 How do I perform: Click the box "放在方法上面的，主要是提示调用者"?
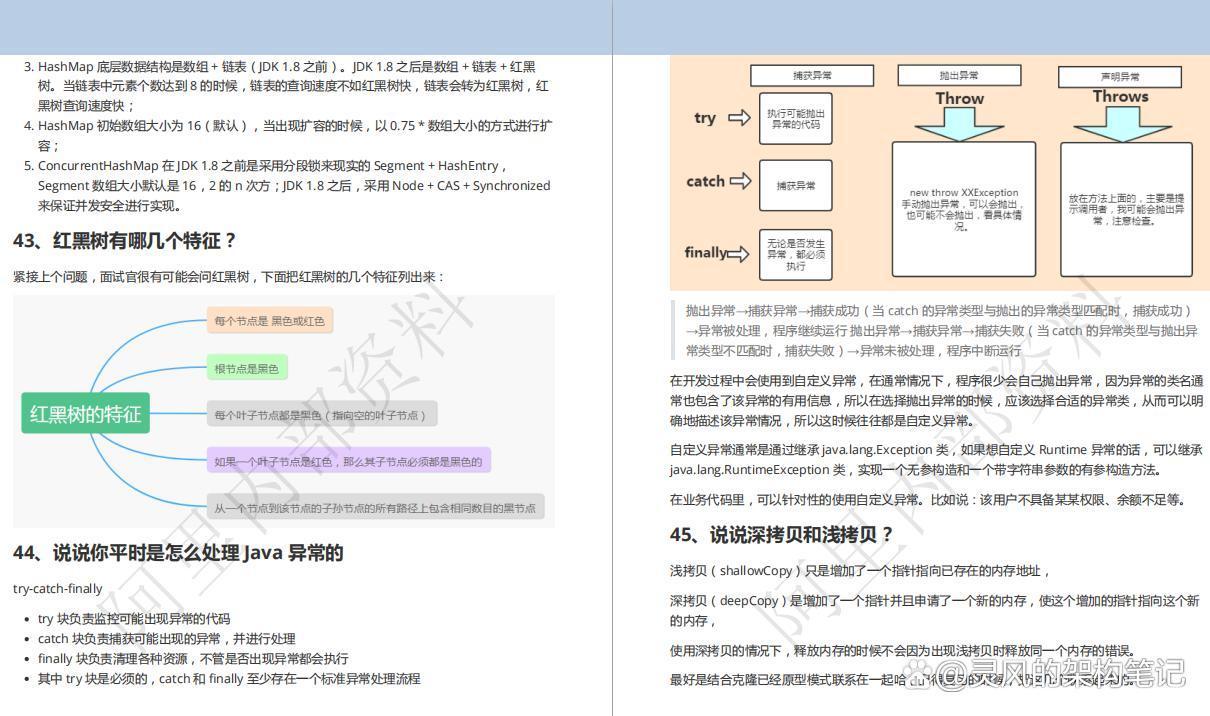pyautogui.click(x=1126, y=209)
